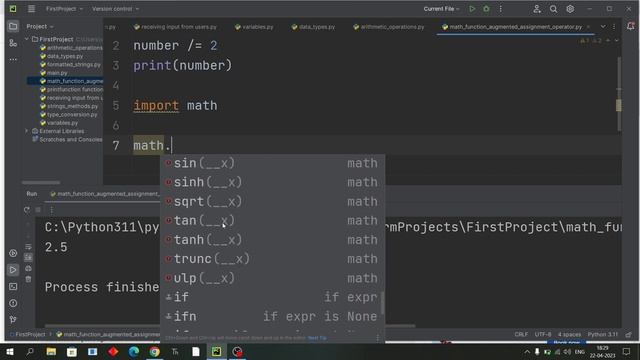Open Run panel more options
Screen dimensions: 640x360
point(51,210)
